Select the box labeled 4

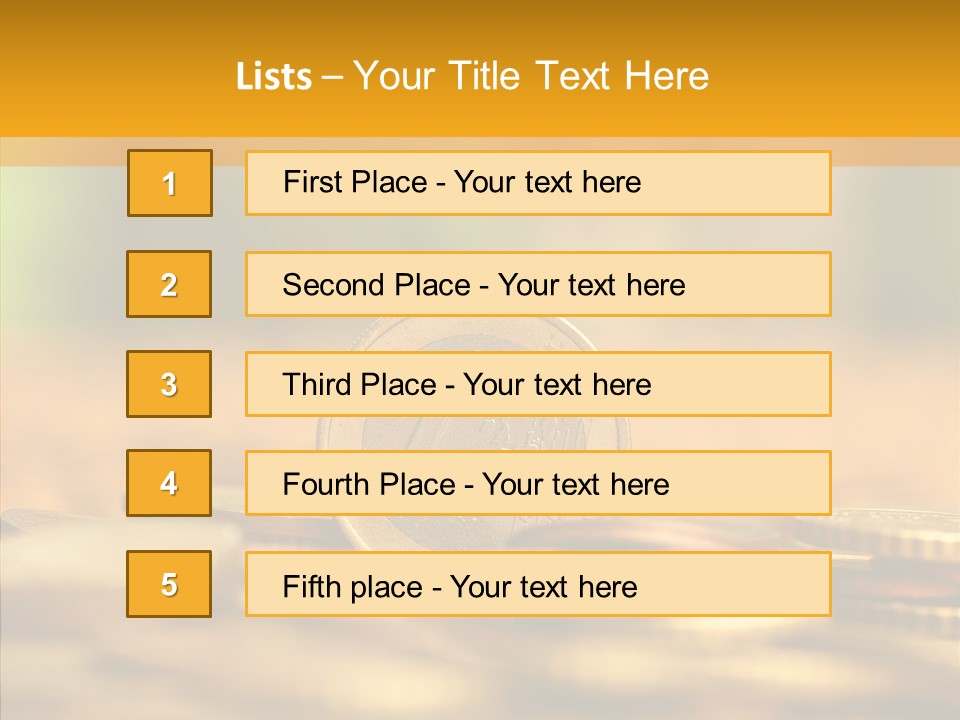[x=169, y=483]
